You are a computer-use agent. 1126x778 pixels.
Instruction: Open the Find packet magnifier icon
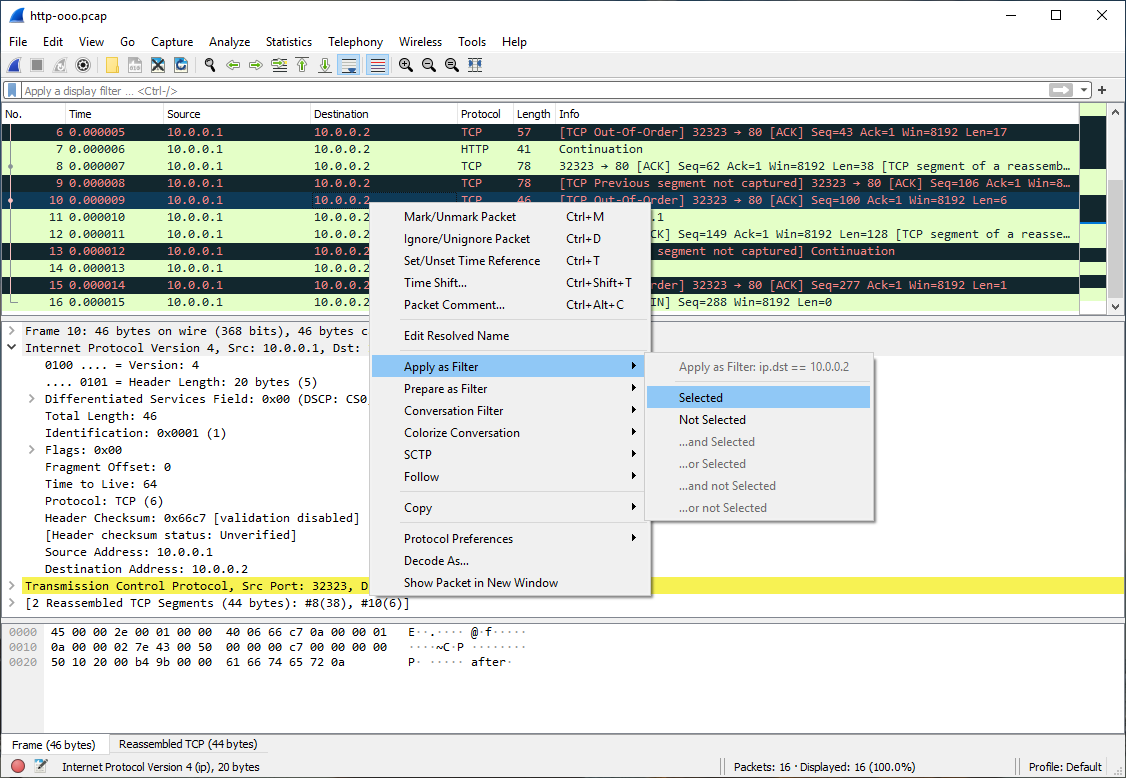[209, 64]
